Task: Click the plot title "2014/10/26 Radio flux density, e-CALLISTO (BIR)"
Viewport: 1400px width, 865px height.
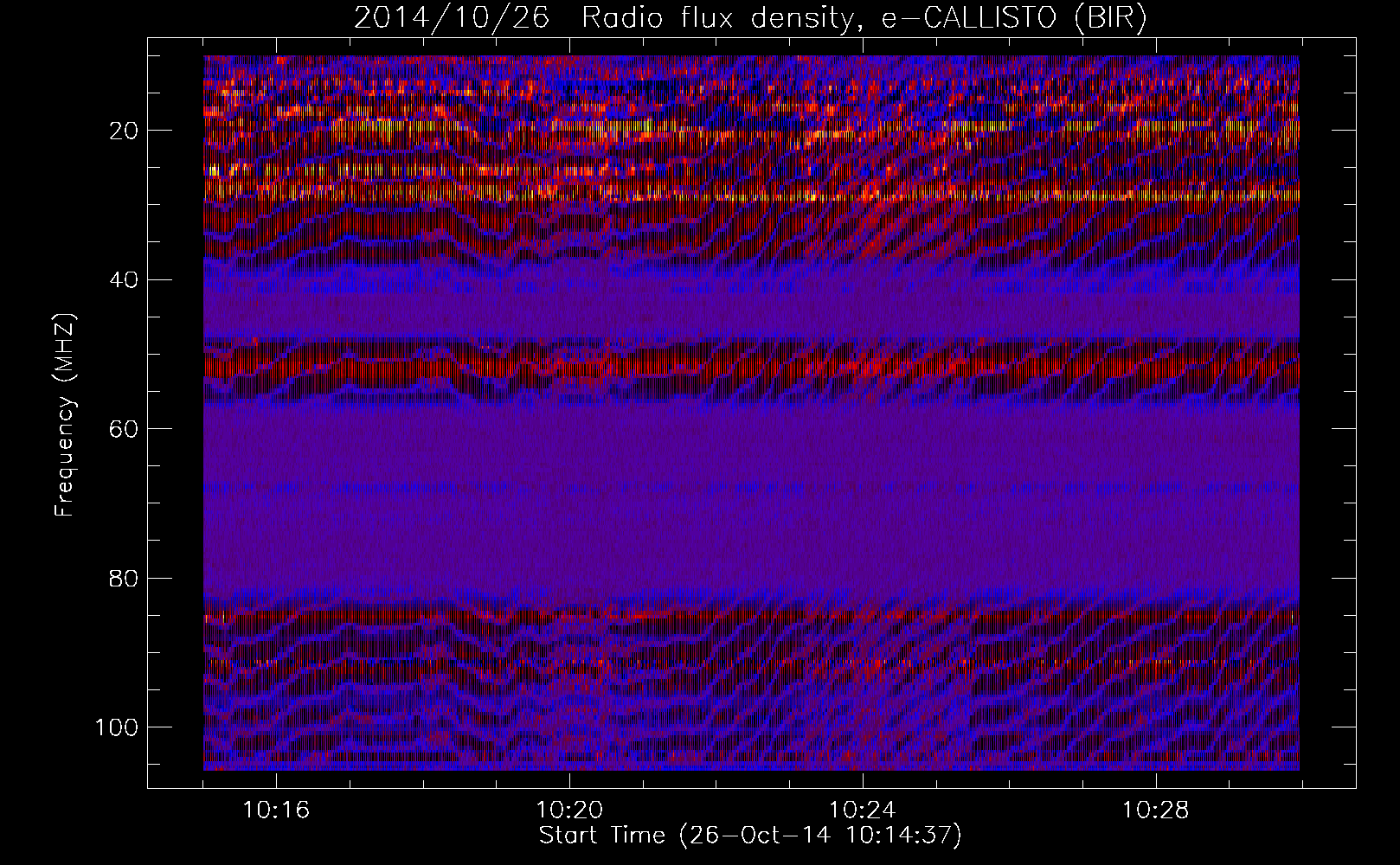Action: pos(750,18)
